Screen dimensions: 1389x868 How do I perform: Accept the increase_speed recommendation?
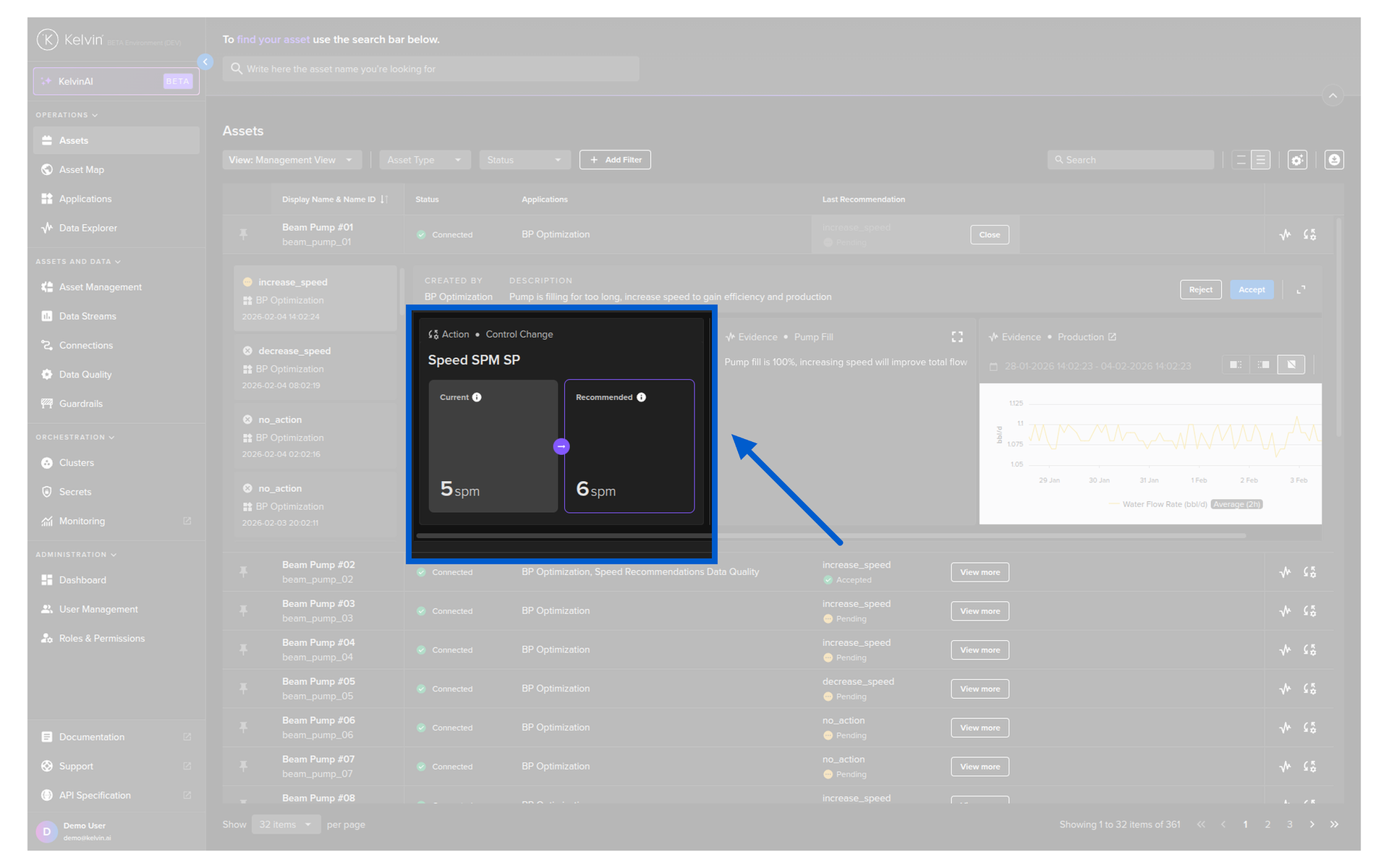point(1252,290)
